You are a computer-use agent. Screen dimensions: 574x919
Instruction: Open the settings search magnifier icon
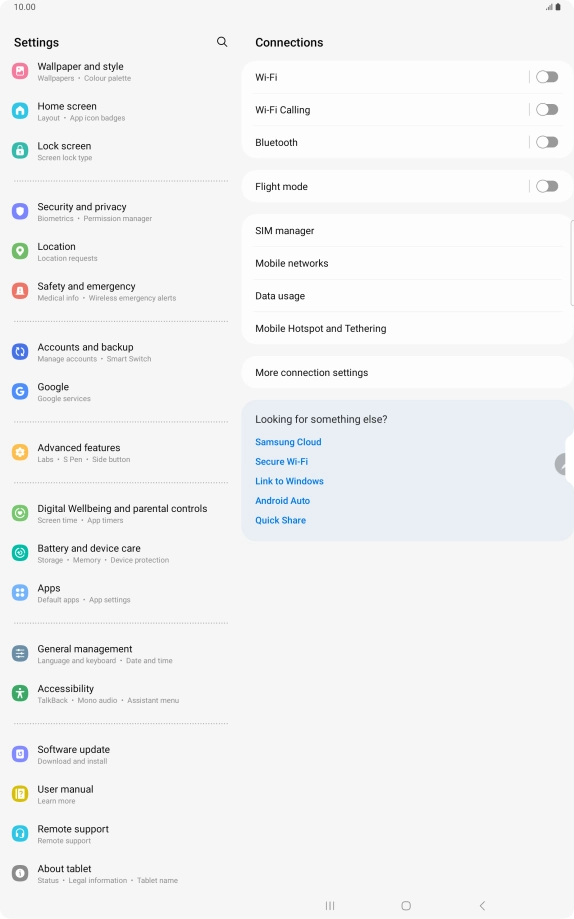222,42
